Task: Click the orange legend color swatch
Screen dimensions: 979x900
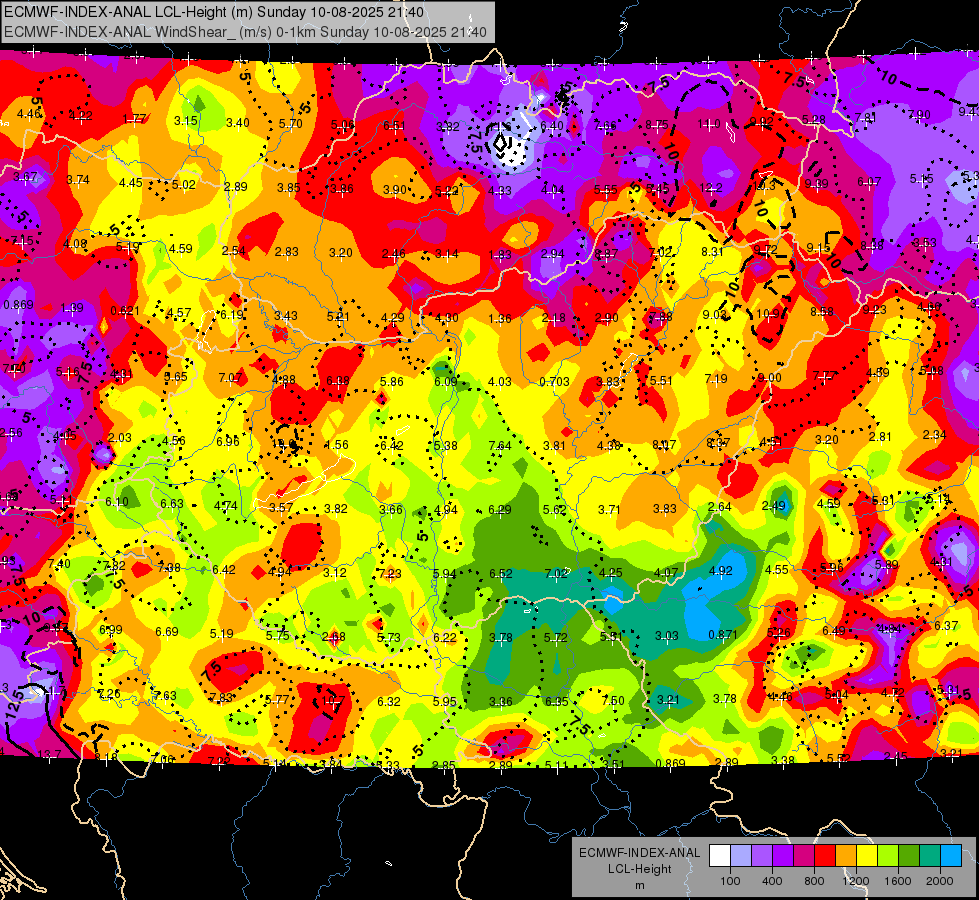Action: click(x=846, y=855)
